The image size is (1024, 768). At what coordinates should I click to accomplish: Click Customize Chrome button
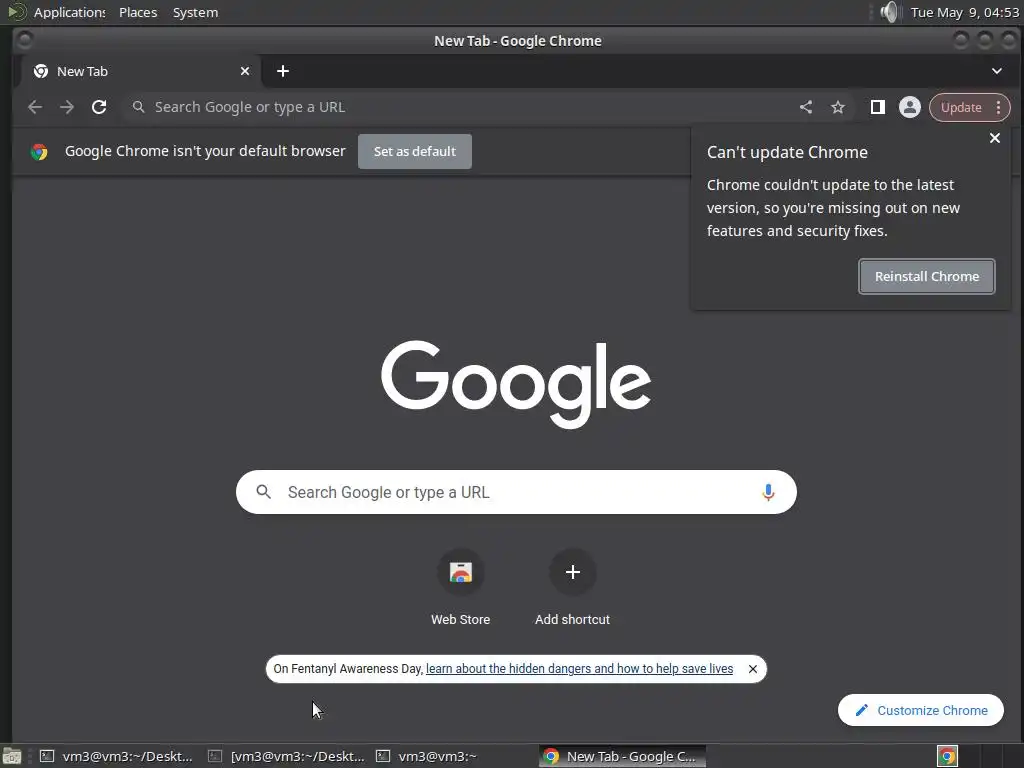tap(921, 710)
